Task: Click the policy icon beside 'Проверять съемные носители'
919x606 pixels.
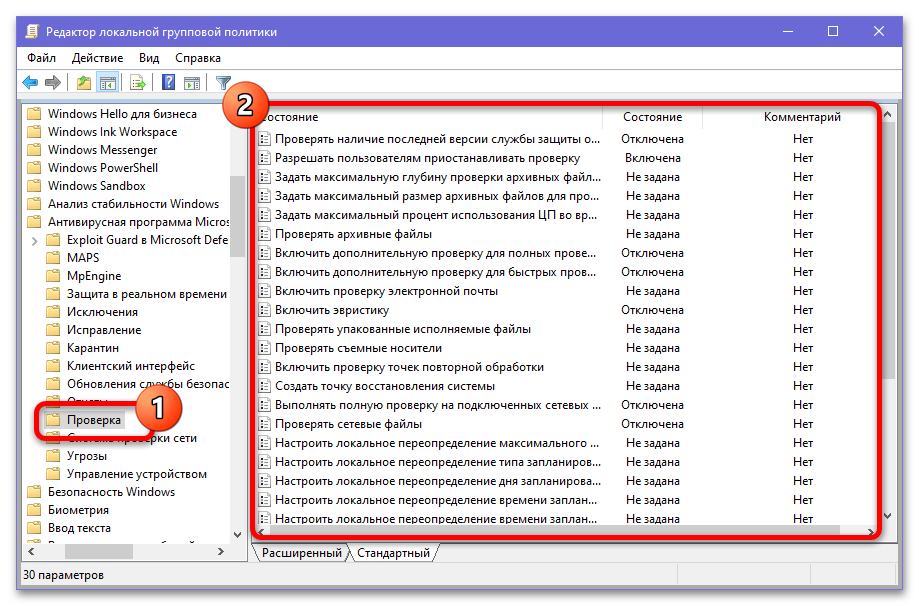Action: click(x=265, y=348)
